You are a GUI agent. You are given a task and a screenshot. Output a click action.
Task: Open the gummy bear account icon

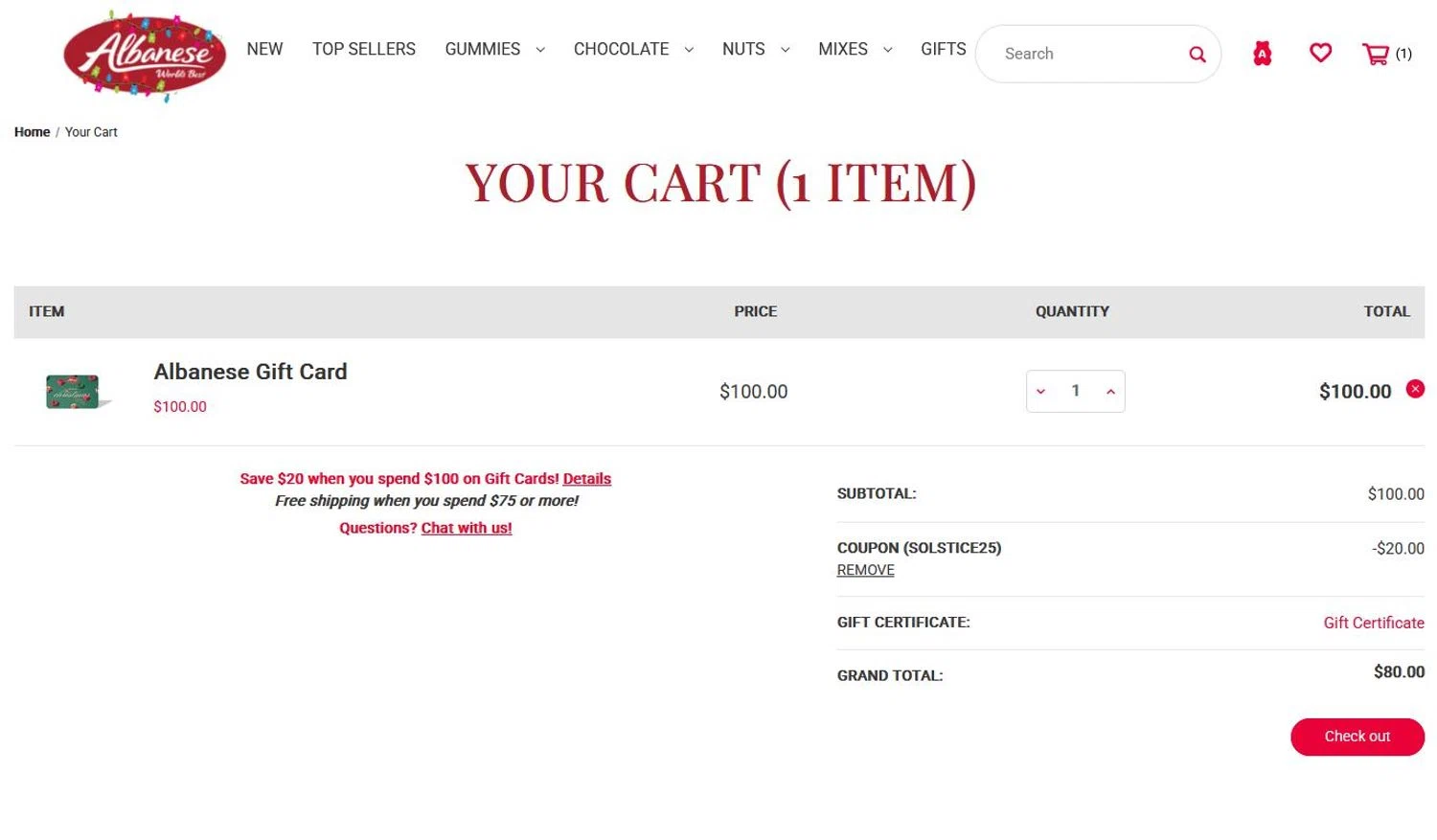pyautogui.click(x=1262, y=54)
